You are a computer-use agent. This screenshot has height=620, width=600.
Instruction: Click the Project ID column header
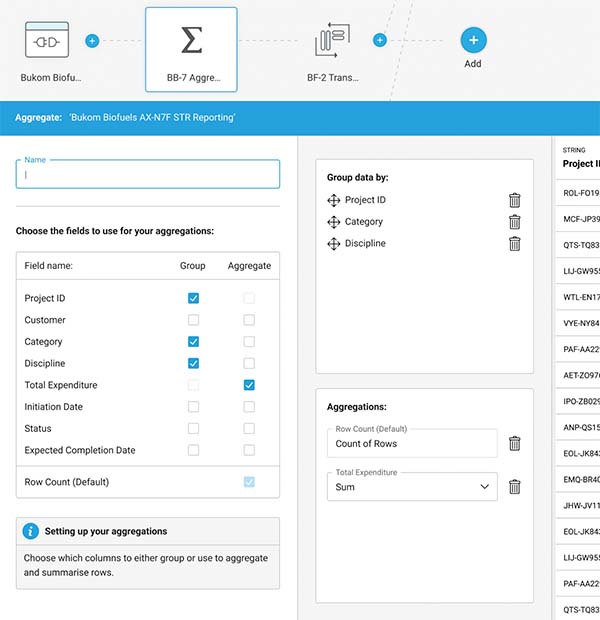pyautogui.click(x=580, y=164)
